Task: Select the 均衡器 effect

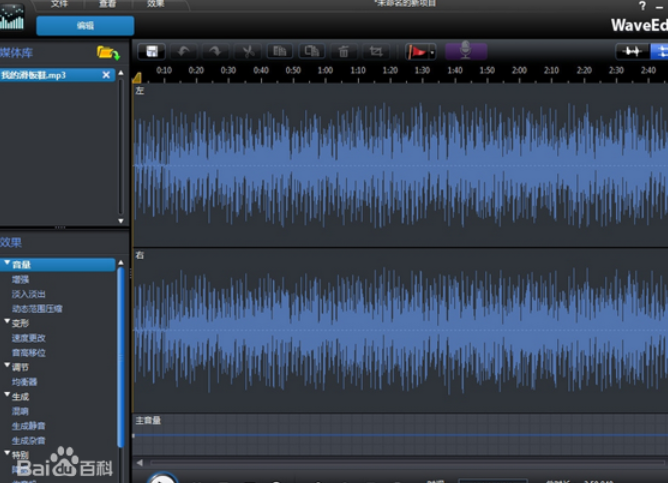Action: 24,382
